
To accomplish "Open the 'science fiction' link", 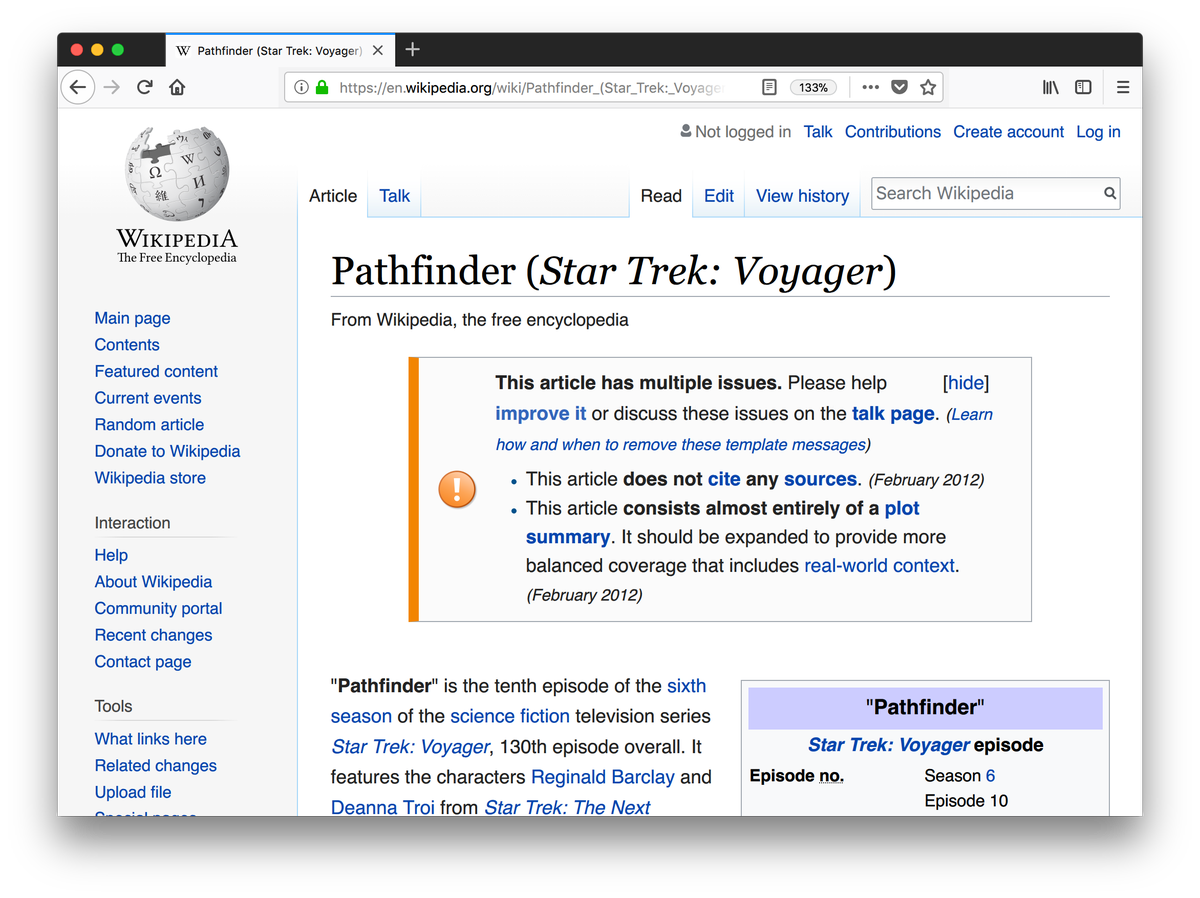I will 510,716.
